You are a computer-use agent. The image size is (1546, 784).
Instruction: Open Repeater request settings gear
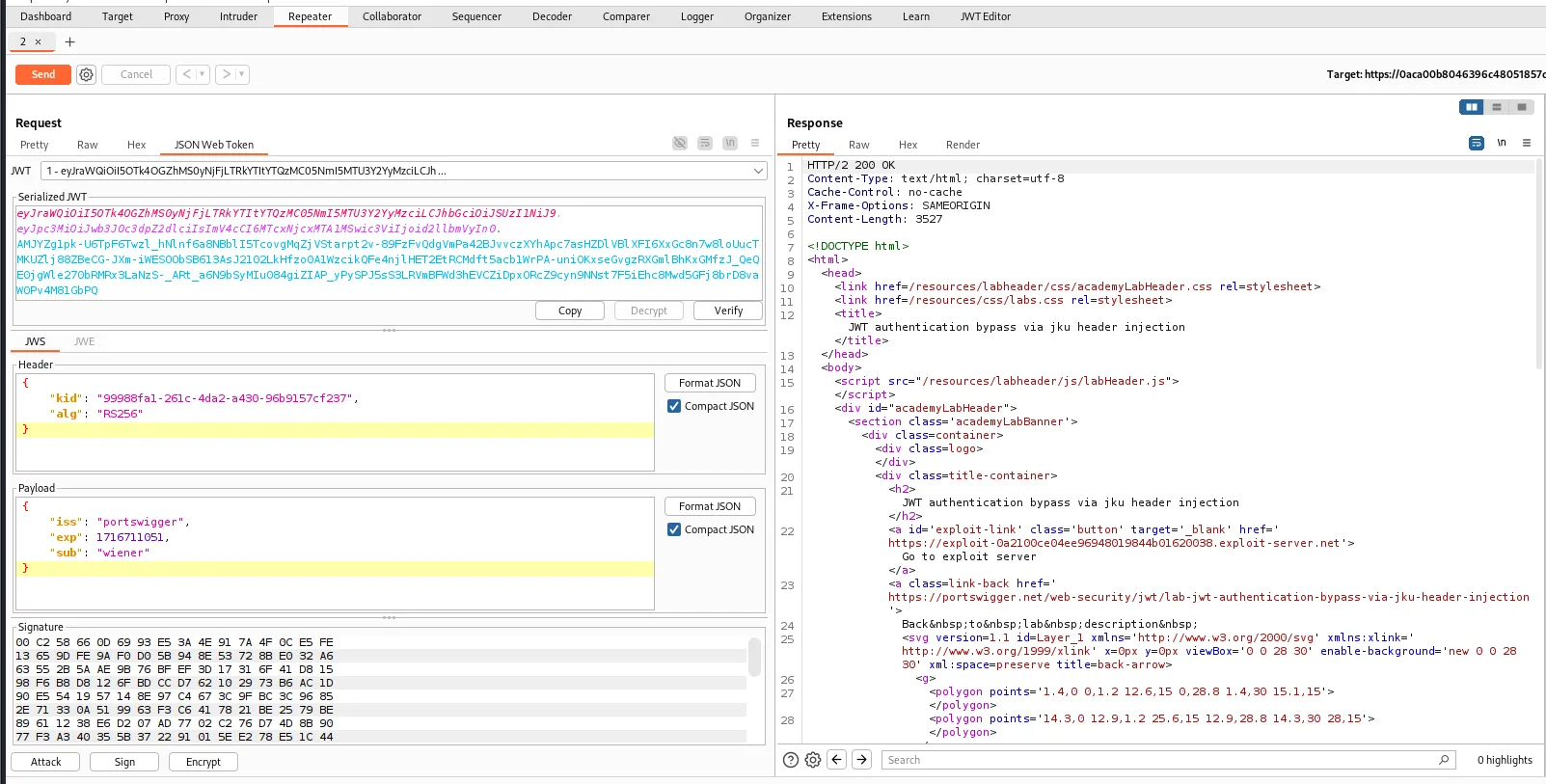86,74
